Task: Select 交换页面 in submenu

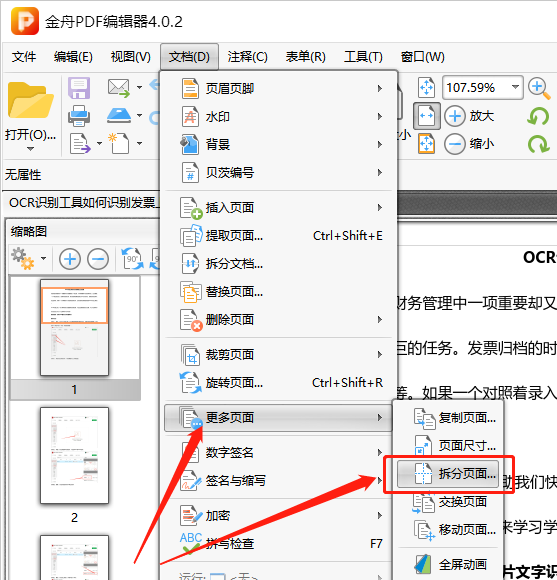Action: [448, 502]
